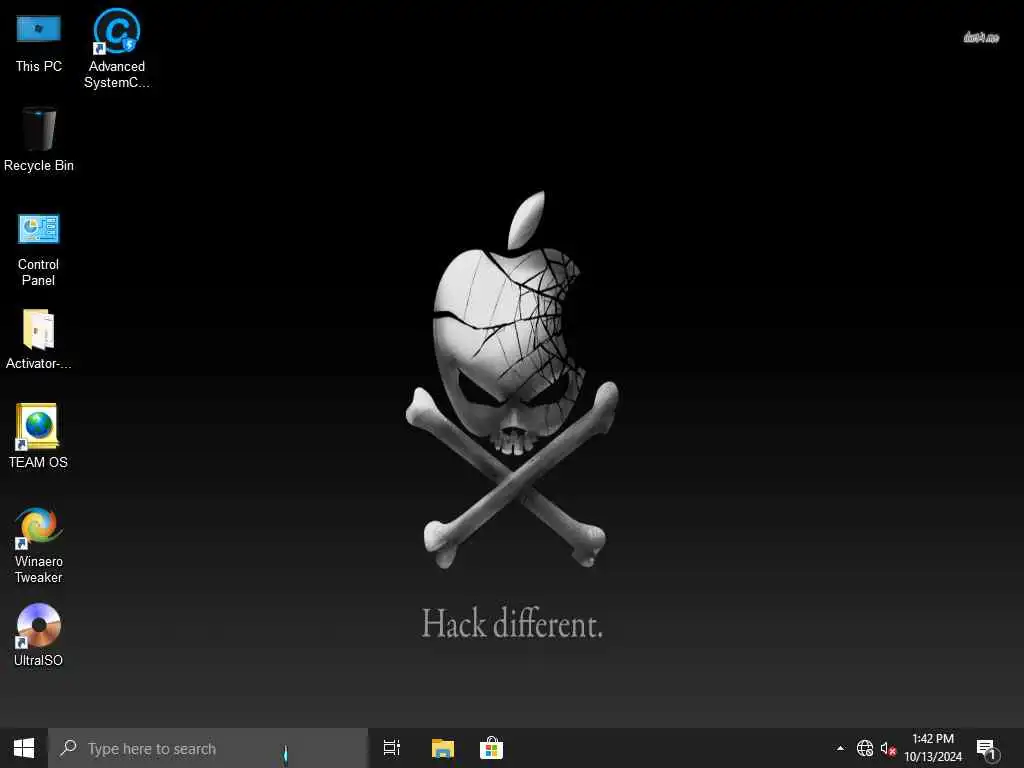Open the volume tray icon
This screenshot has height=768, width=1024.
coord(888,748)
